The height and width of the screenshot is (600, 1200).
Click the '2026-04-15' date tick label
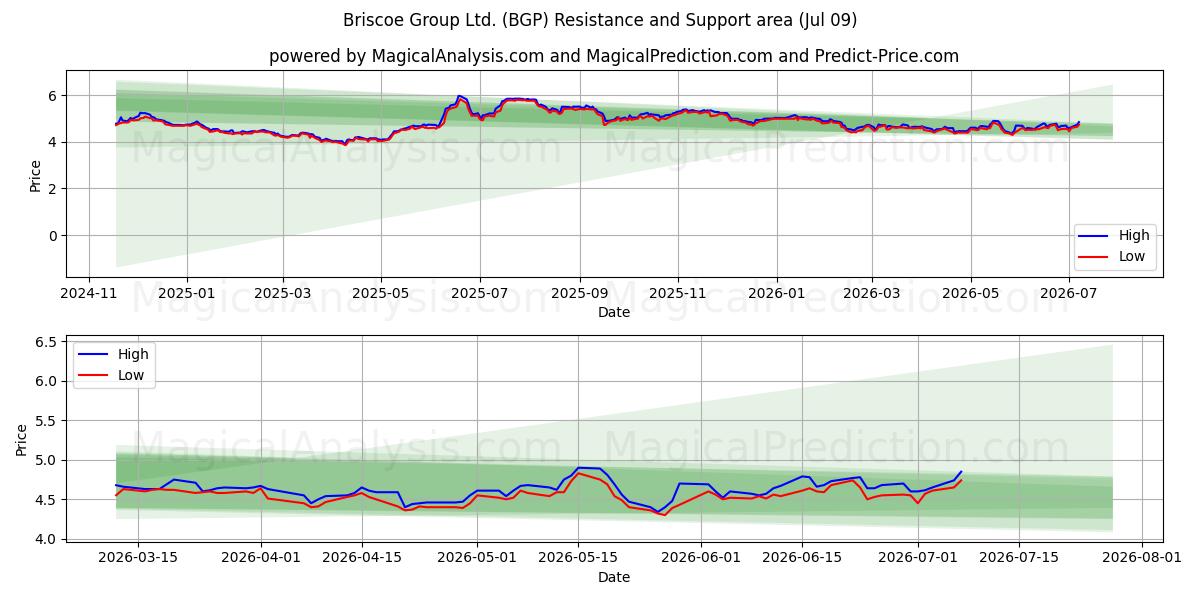click(x=362, y=558)
